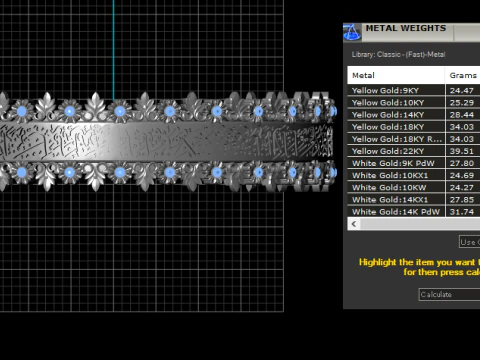Click the 24.27 grams value
The width and height of the screenshot is (480, 360).
pyautogui.click(x=462, y=188)
